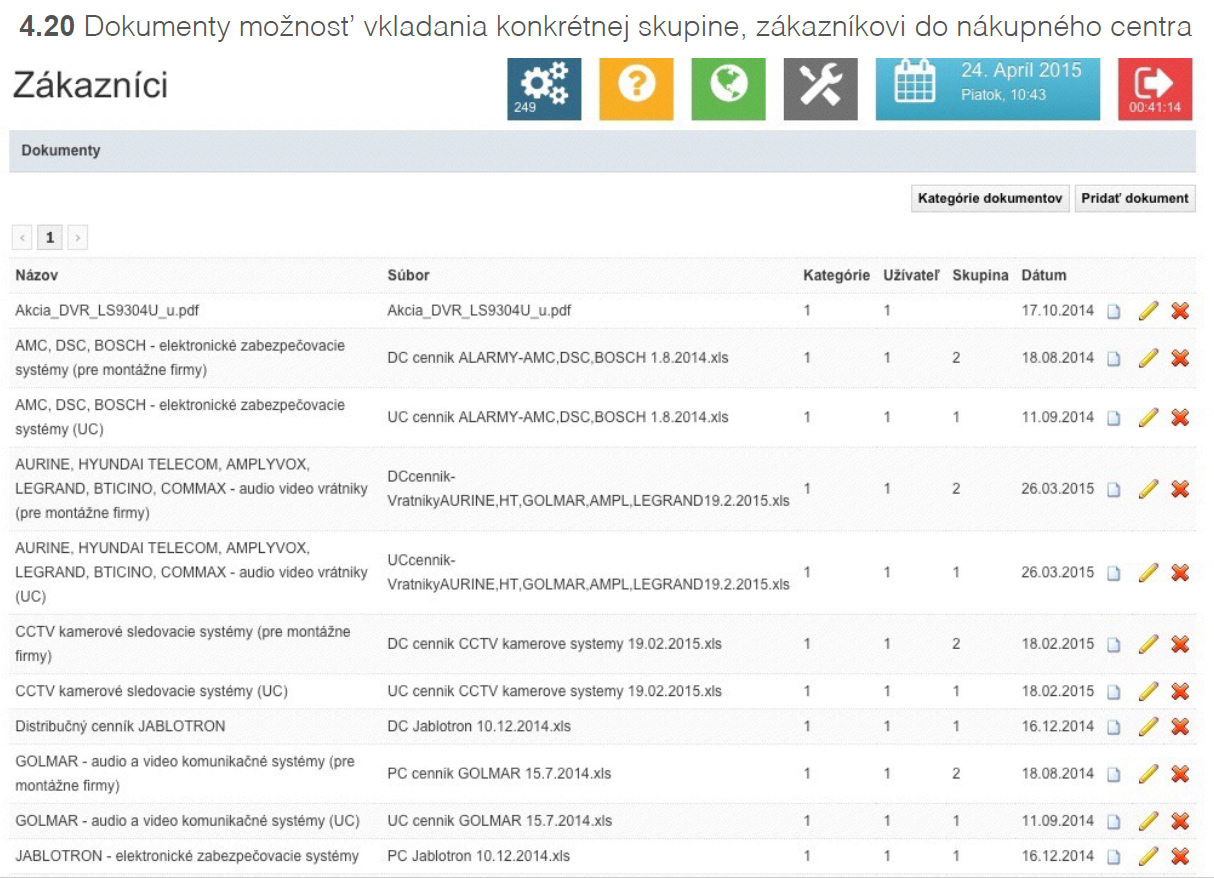
Task: Open the orange question mark help icon
Action: click(636, 89)
